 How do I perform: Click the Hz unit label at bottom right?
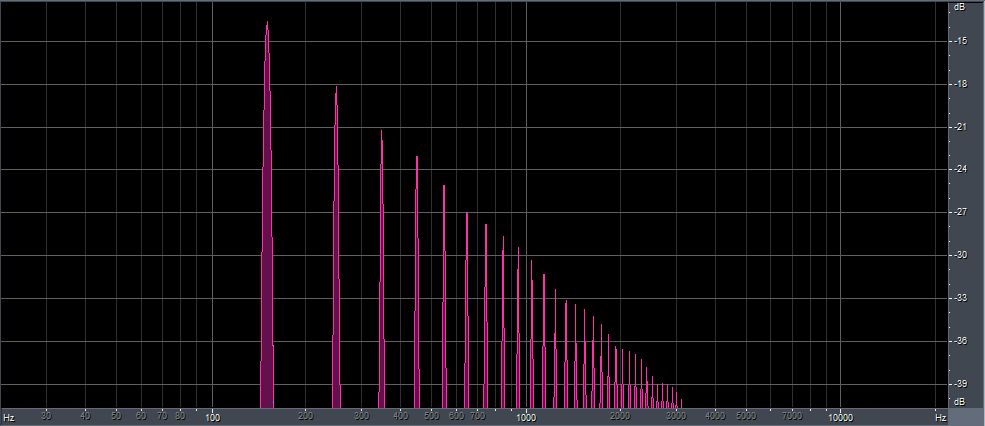pyautogui.click(x=940, y=415)
